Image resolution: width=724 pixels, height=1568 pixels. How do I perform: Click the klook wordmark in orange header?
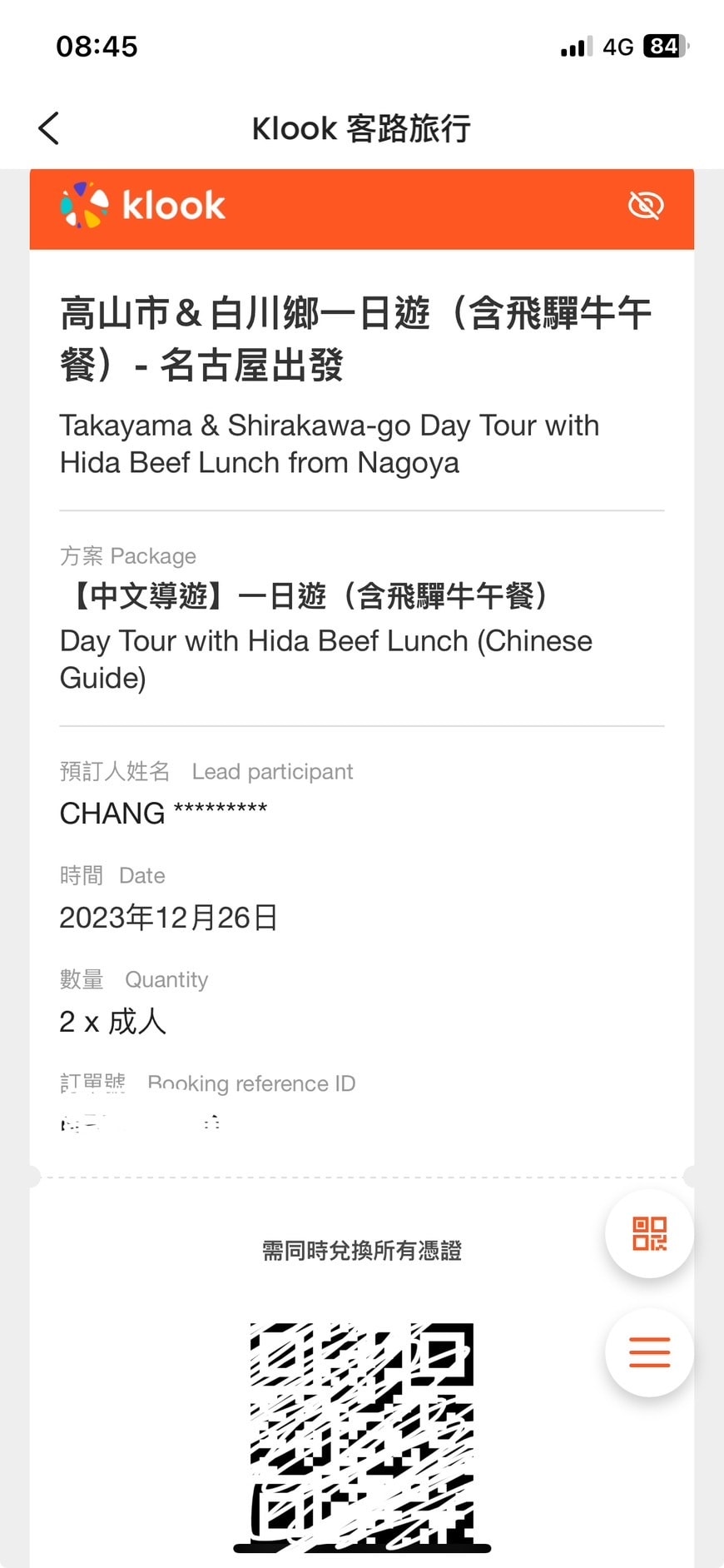click(x=173, y=206)
